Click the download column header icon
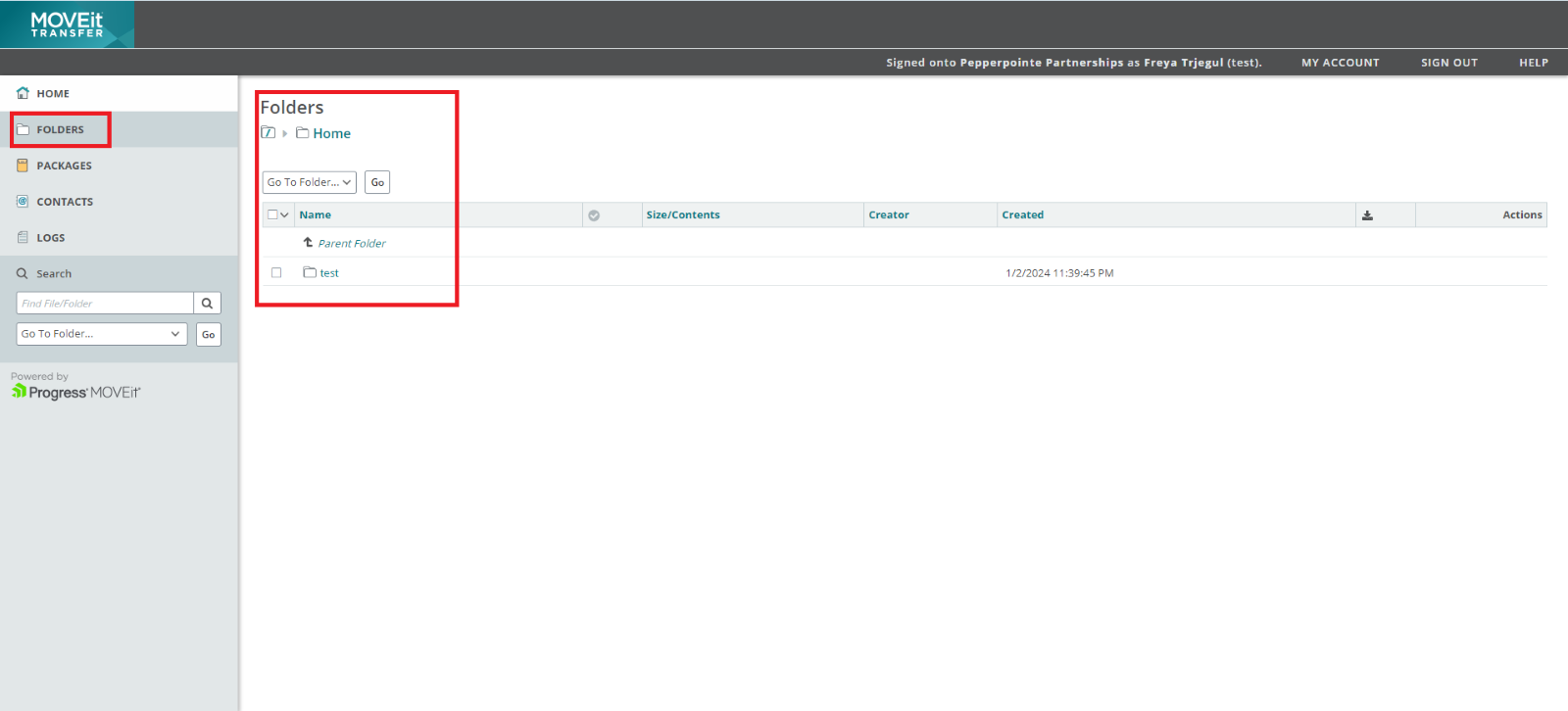1568x711 pixels. pyautogui.click(x=1367, y=215)
